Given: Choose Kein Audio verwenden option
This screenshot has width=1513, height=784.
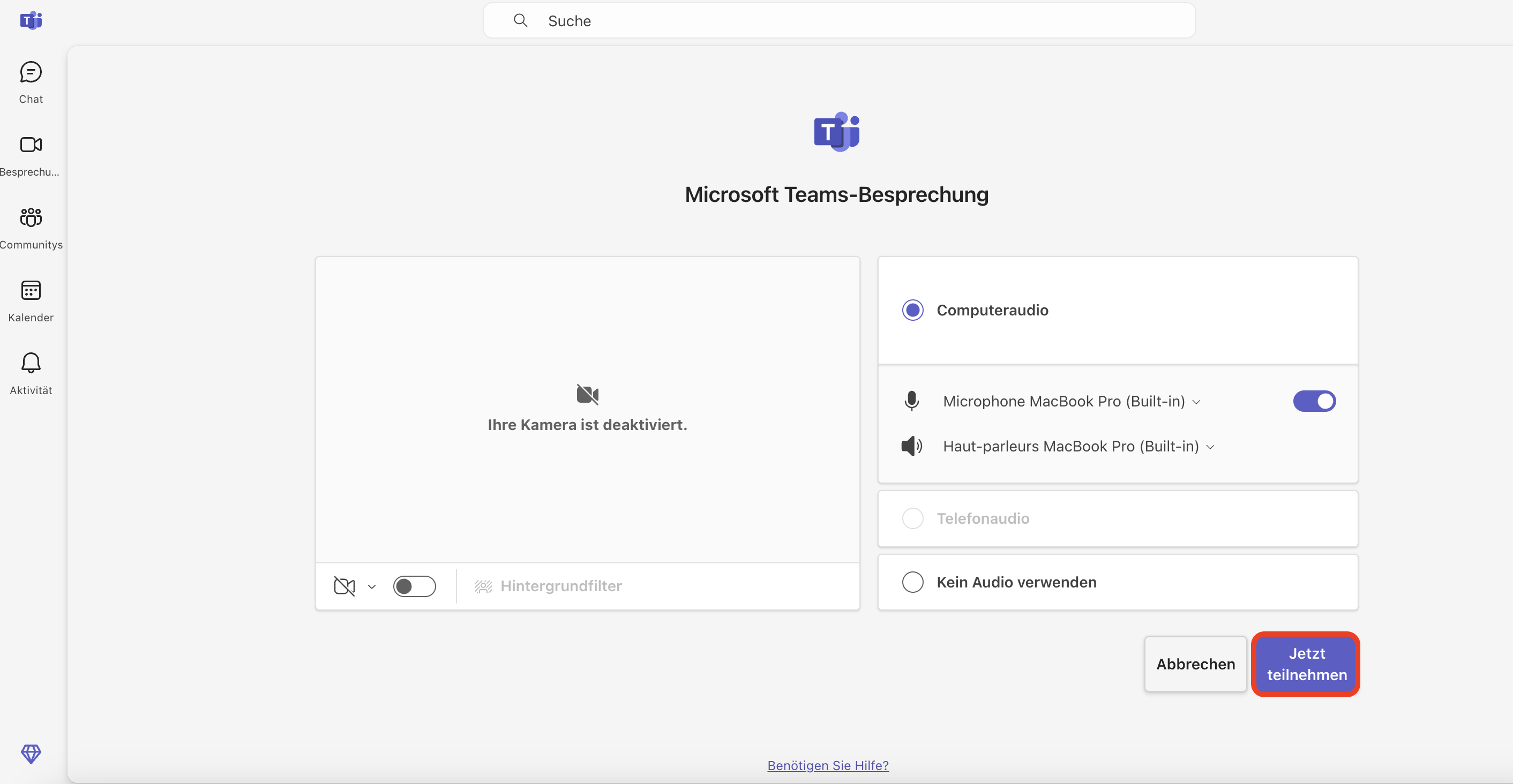Looking at the screenshot, I should click(x=912, y=582).
